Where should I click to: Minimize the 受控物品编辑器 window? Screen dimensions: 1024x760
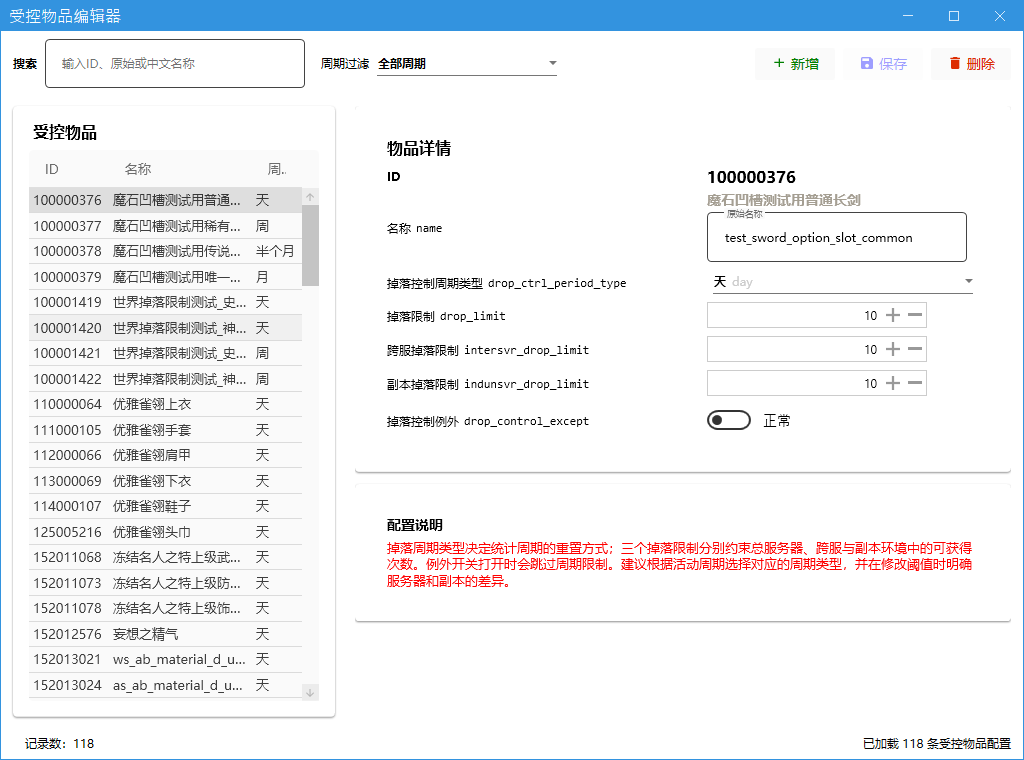(x=908, y=16)
